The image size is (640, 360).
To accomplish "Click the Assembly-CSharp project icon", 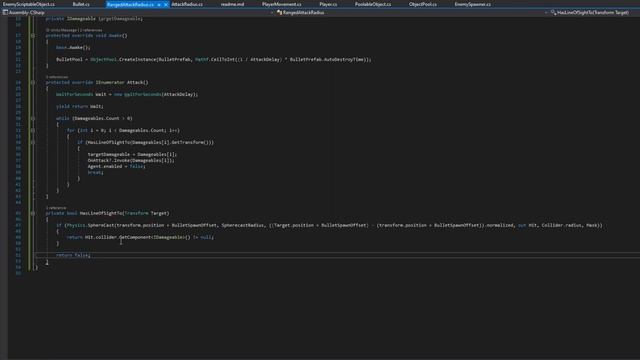I will click(x=5, y=13).
